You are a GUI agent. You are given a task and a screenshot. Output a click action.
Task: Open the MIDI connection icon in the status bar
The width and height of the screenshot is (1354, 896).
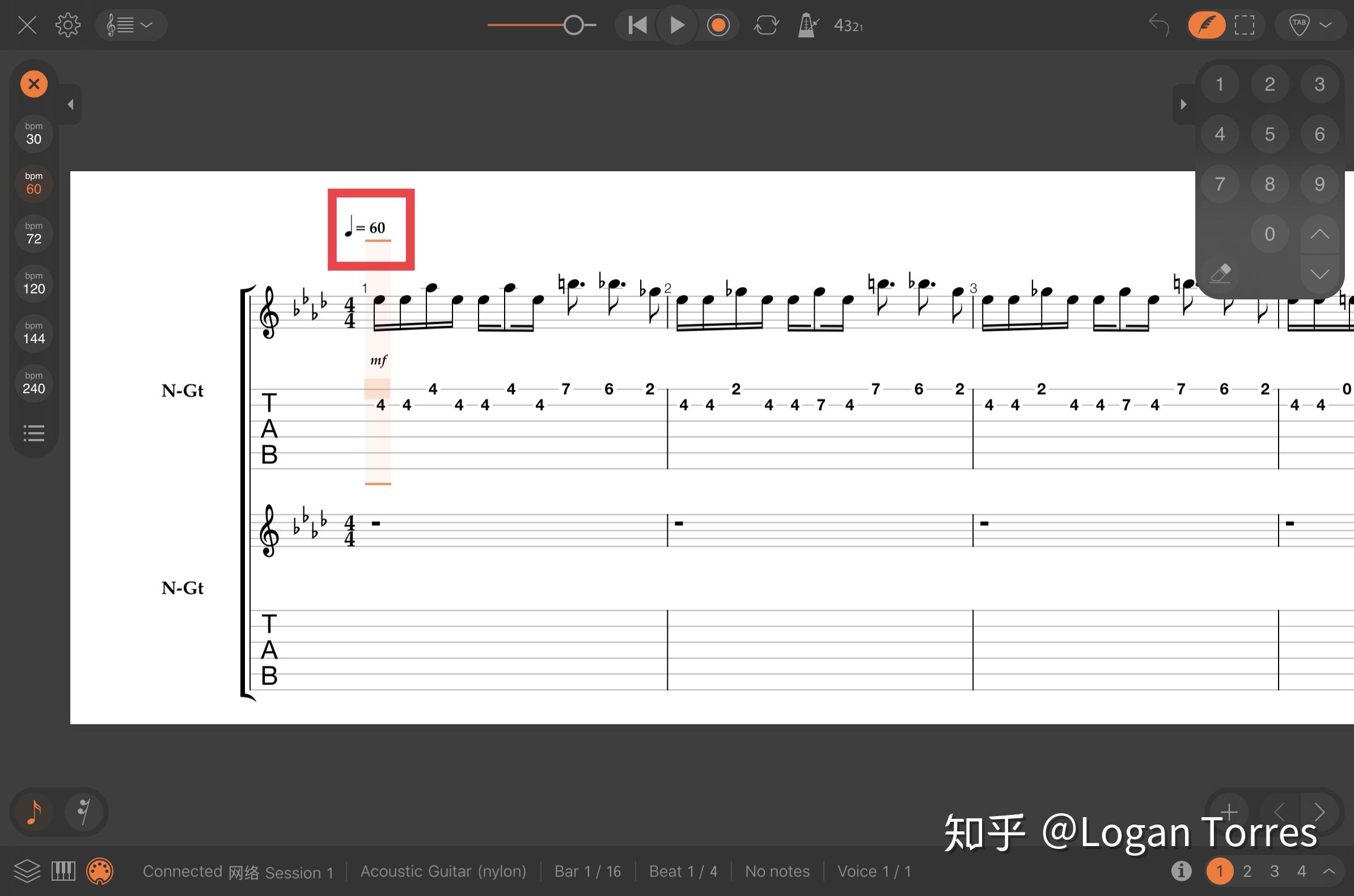click(x=99, y=872)
